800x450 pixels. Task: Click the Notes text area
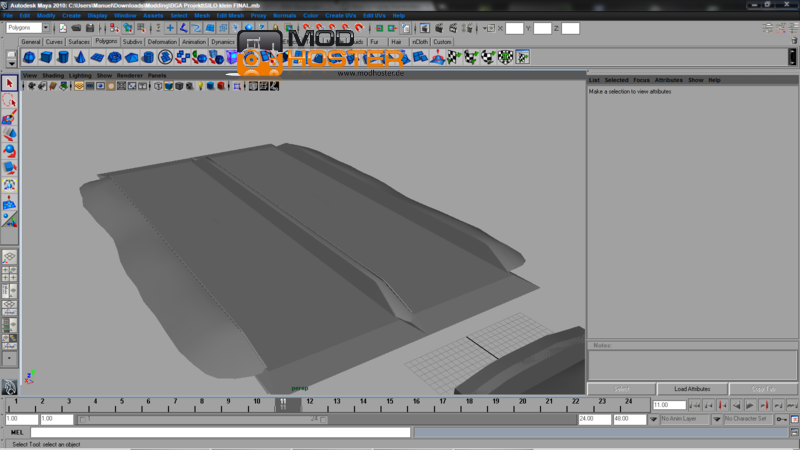click(x=692, y=365)
